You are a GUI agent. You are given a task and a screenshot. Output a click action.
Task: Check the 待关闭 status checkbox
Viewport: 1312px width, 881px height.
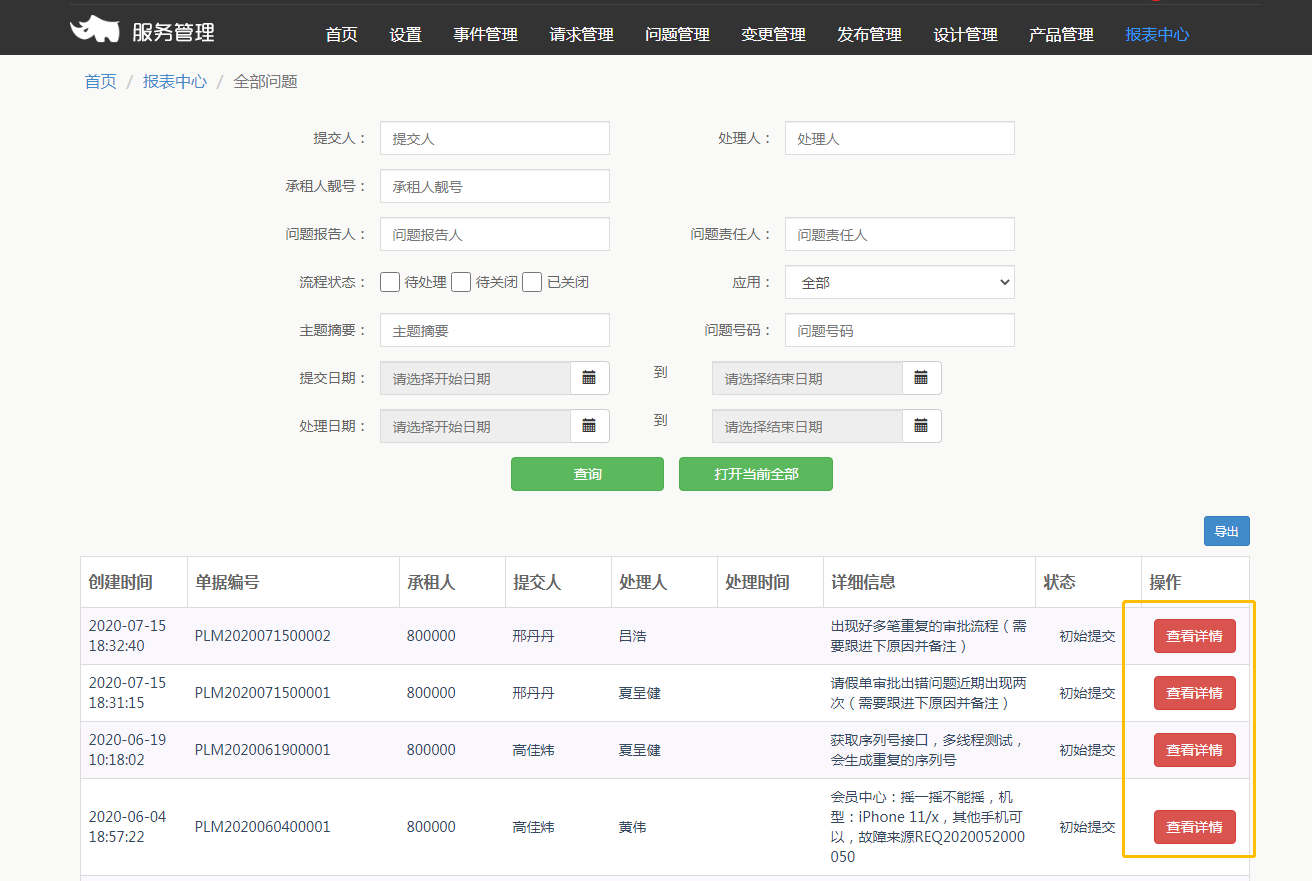point(461,282)
